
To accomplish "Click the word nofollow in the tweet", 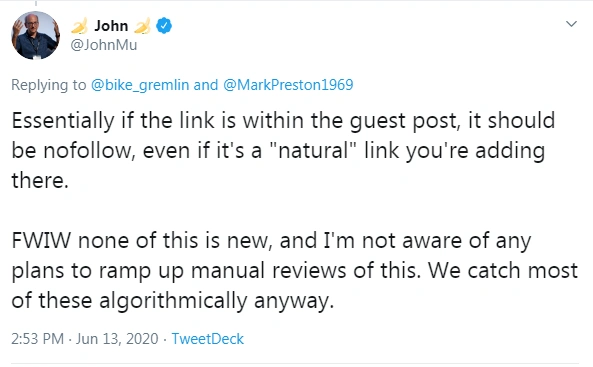I will click(x=89, y=151).
